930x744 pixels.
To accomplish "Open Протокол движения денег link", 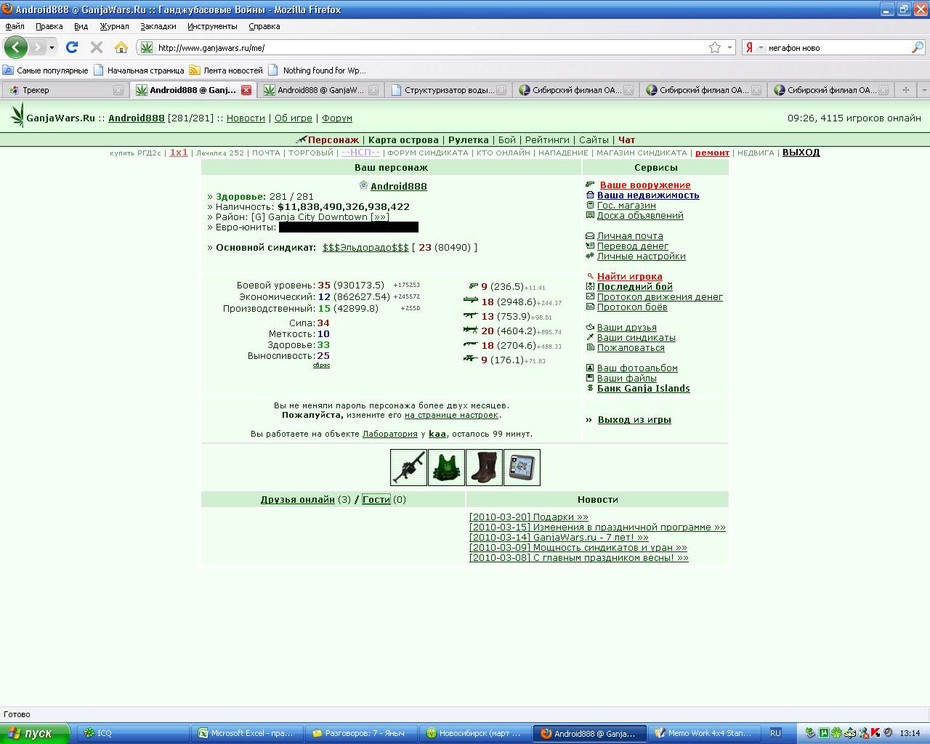I will pos(660,297).
